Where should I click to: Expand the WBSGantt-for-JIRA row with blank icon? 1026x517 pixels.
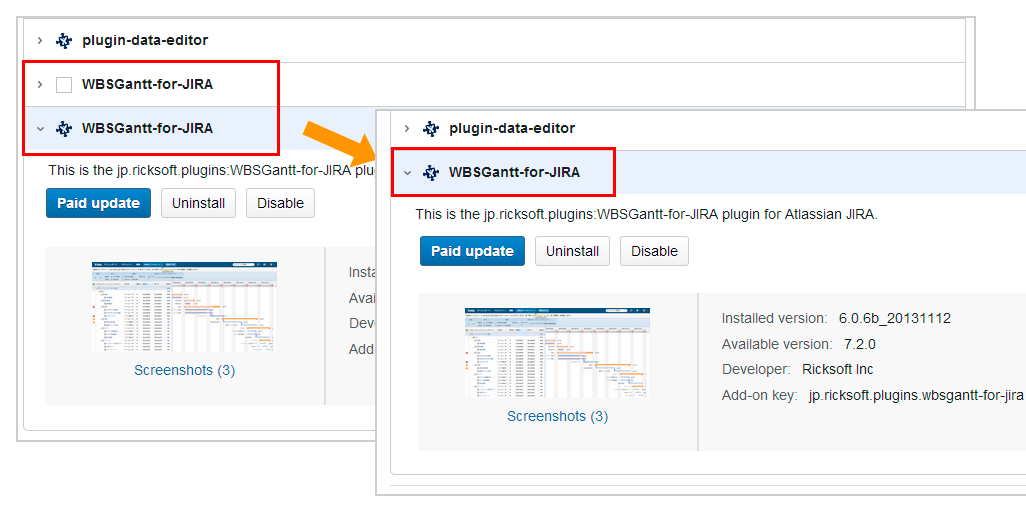click(x=40, y=85)
